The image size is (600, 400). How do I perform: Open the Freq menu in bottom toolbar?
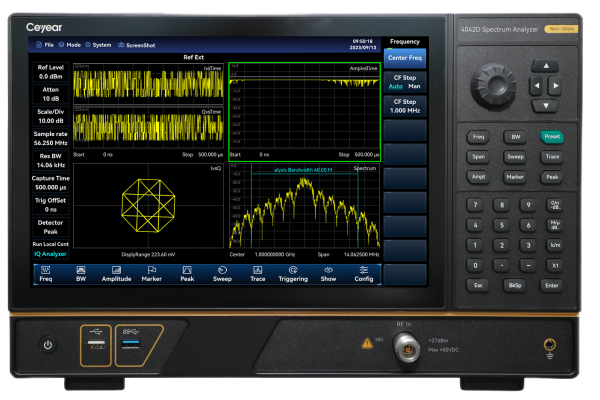46,275
